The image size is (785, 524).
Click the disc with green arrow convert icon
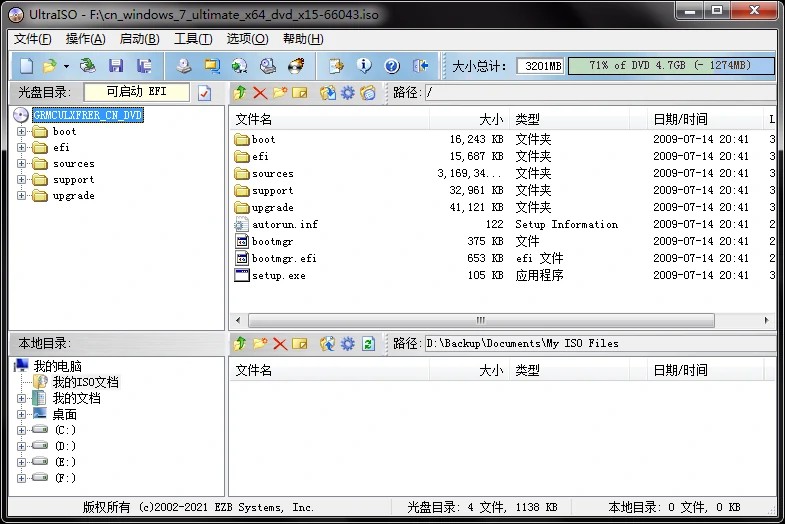pyautogui.click(x=240, y=66)
